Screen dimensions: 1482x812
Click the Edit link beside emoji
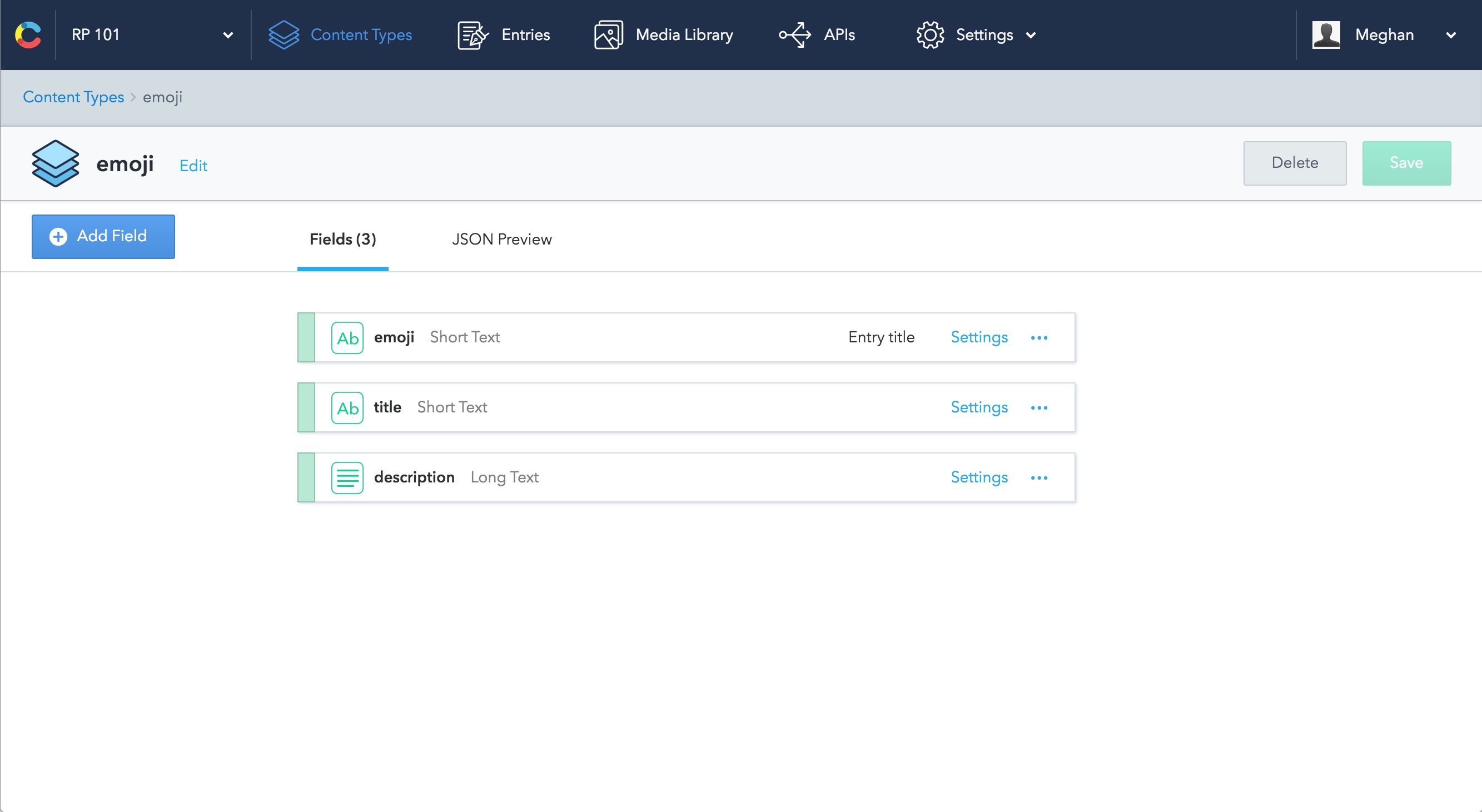coord(193,166)
